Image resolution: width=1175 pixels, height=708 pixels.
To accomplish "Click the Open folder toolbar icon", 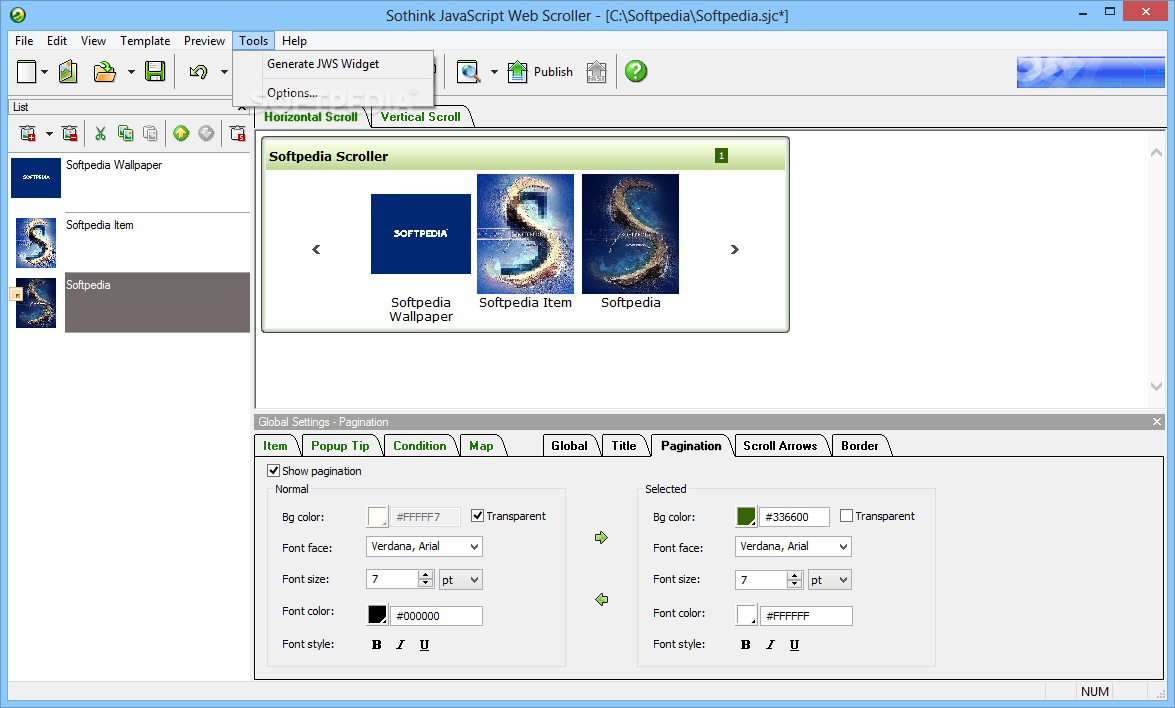I will click(105, 72).
